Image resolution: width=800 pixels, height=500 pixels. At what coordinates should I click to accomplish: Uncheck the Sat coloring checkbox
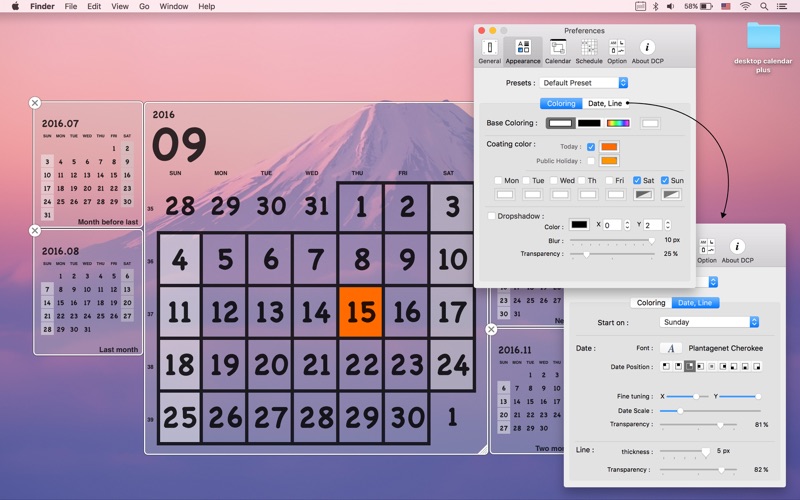637,180
